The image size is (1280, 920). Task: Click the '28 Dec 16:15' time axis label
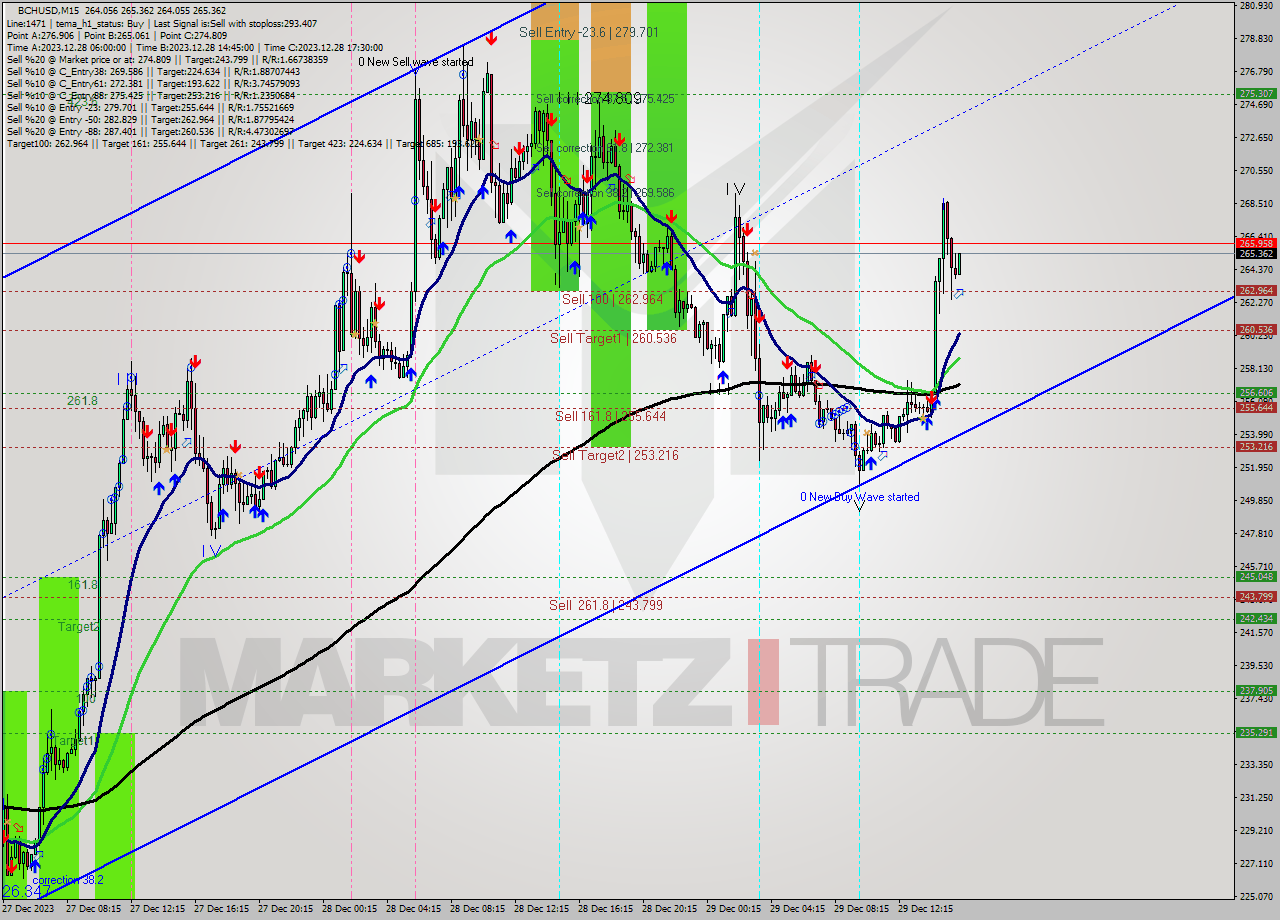[x=605, y=909]
